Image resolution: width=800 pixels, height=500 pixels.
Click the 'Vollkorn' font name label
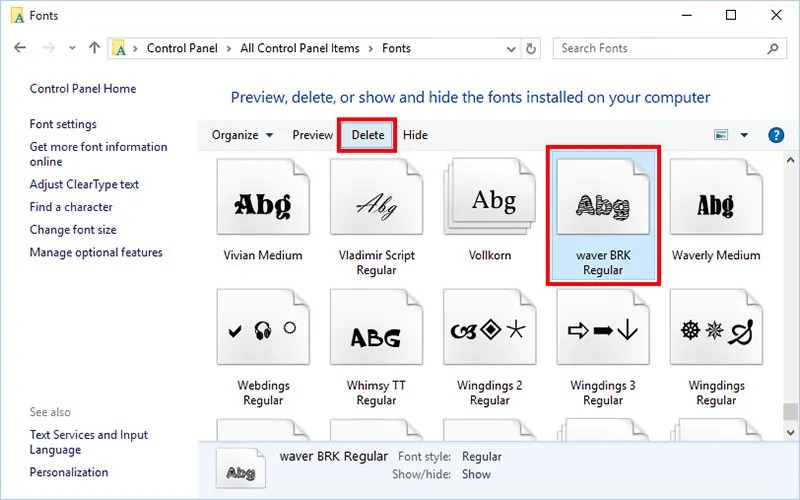pos(490,255)
